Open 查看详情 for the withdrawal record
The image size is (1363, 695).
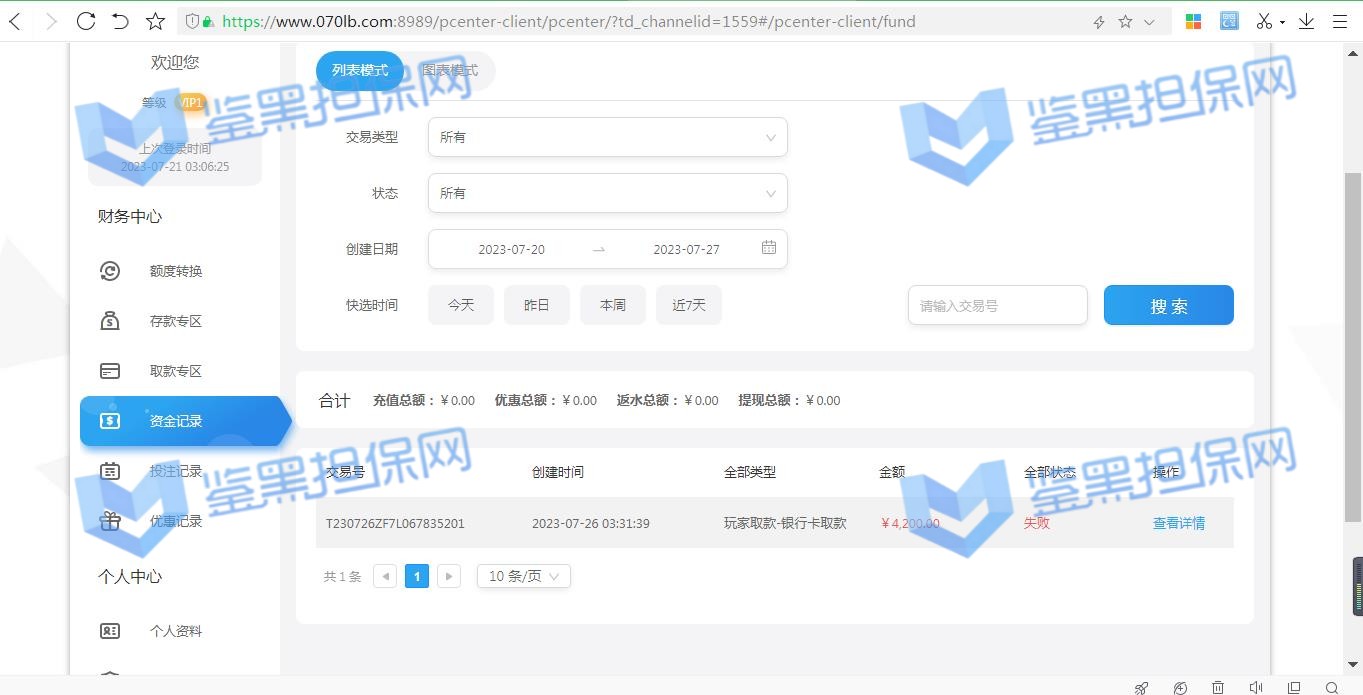(1178, 523)
